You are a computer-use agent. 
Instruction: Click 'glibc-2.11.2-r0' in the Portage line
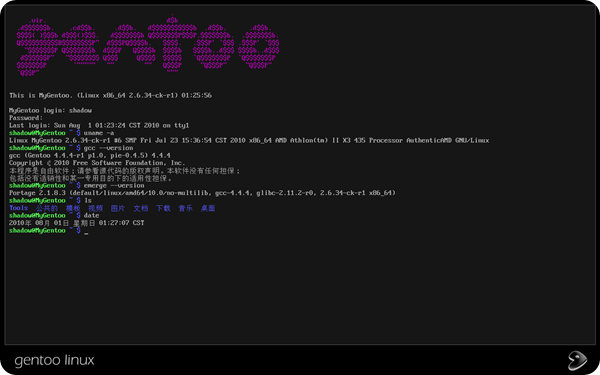pyautogui.click(x=284, y=193)
